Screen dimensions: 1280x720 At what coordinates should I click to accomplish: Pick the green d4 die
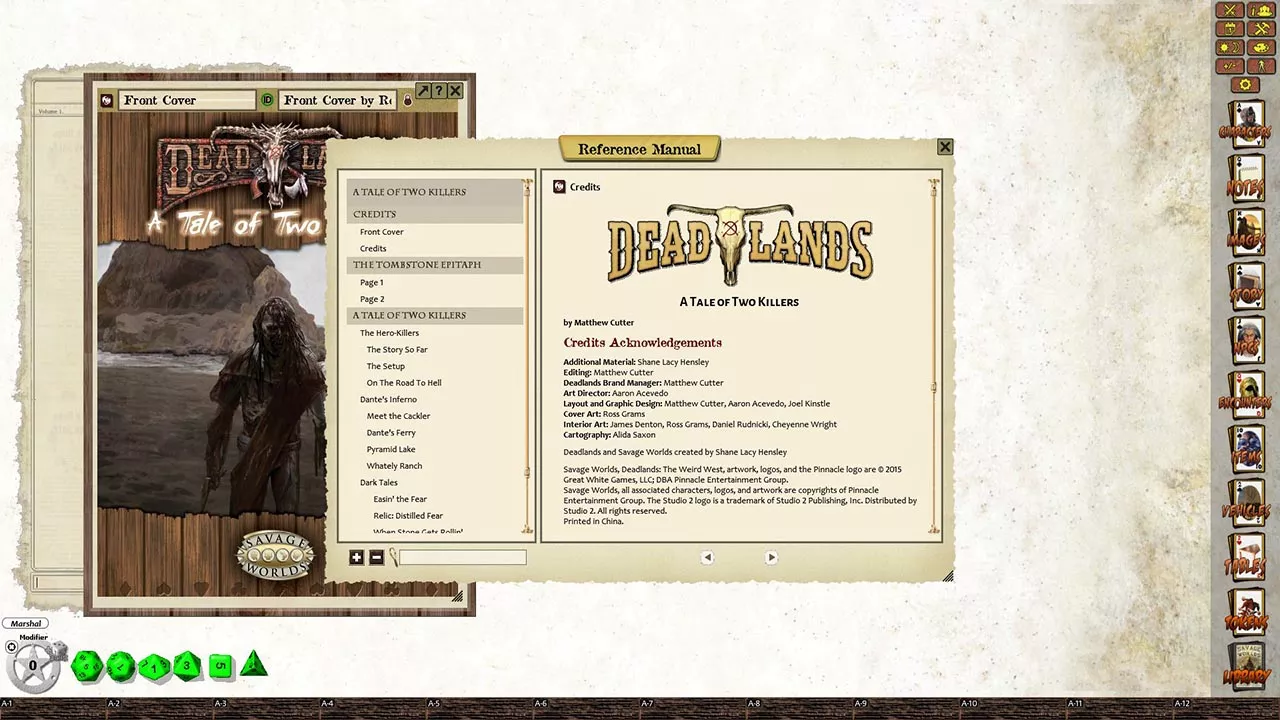(x=254, y=664)
